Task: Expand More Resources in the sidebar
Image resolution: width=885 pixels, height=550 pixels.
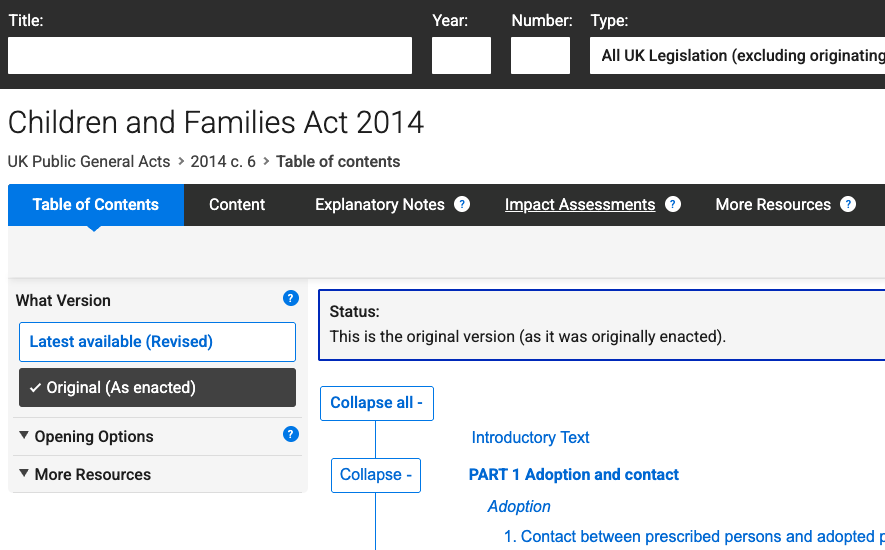Action: (x=92, y=475)
